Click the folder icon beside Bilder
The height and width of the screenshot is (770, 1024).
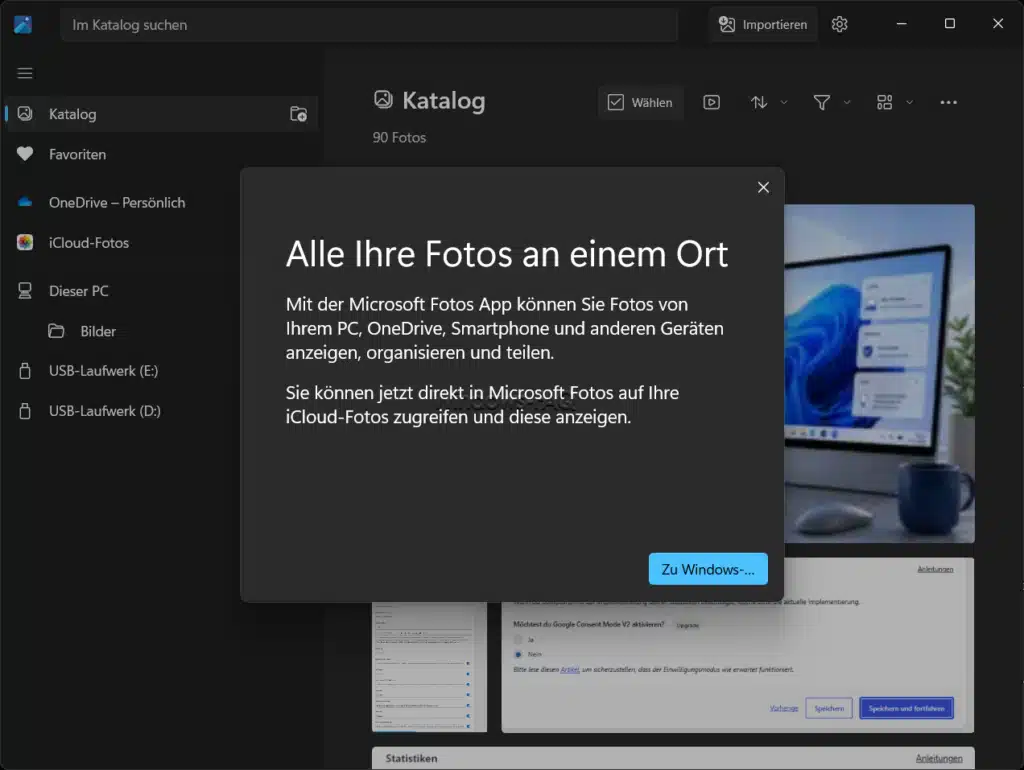coord(56,331)
